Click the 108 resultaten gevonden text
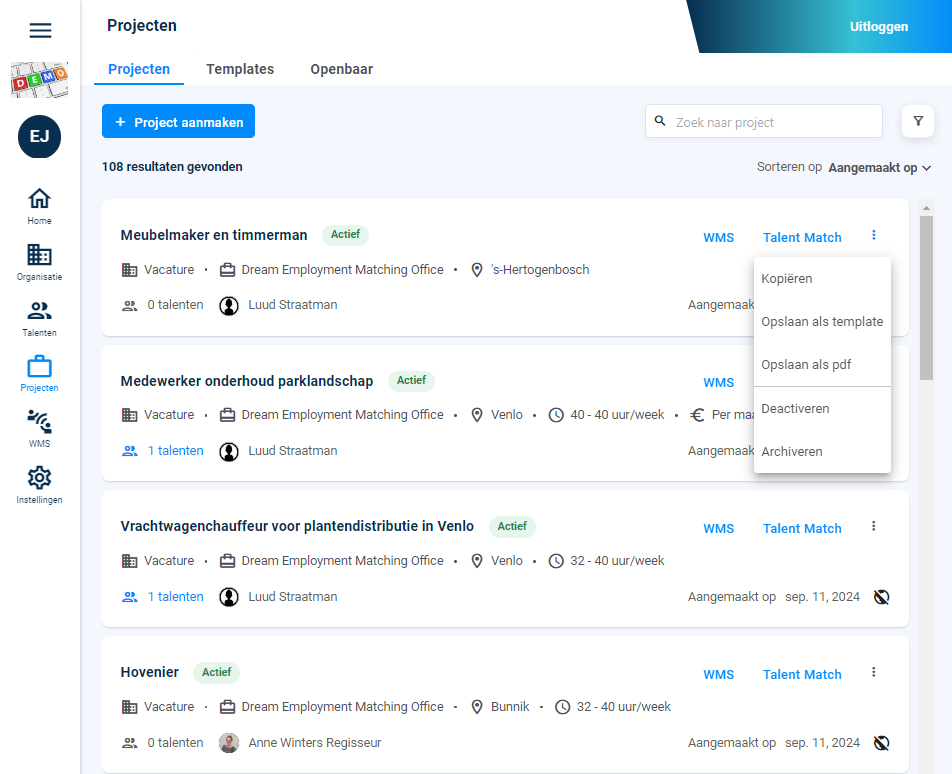 pyautogui.click(x=172, y=167)
